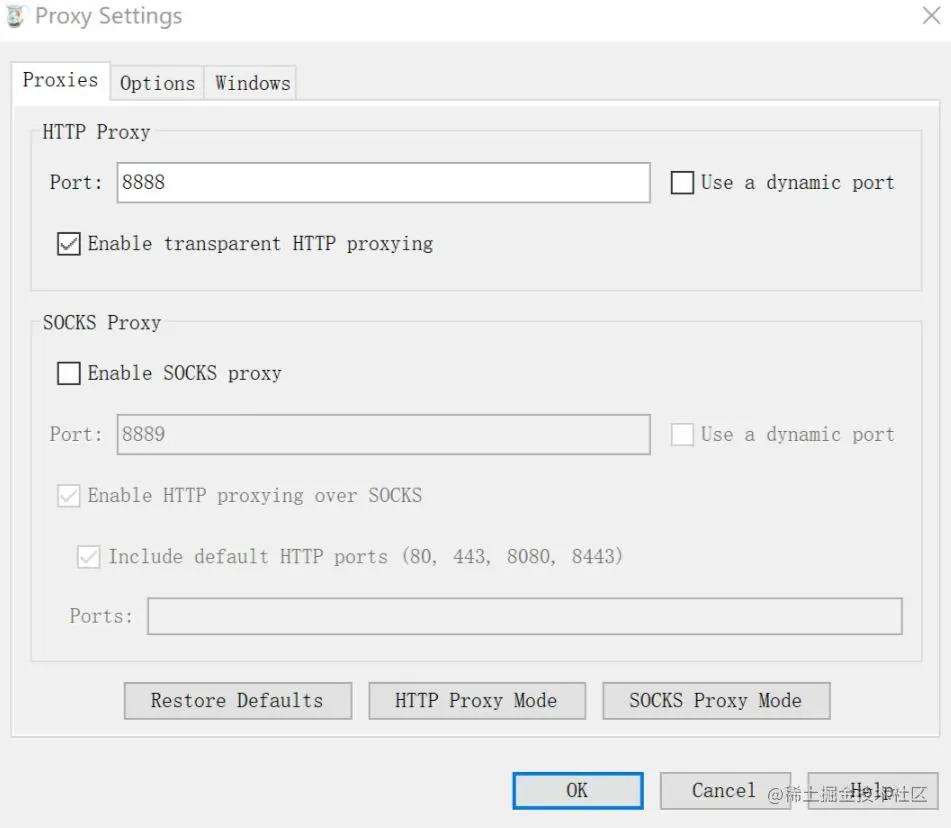Open the Windows tab

tap(252, 83)
